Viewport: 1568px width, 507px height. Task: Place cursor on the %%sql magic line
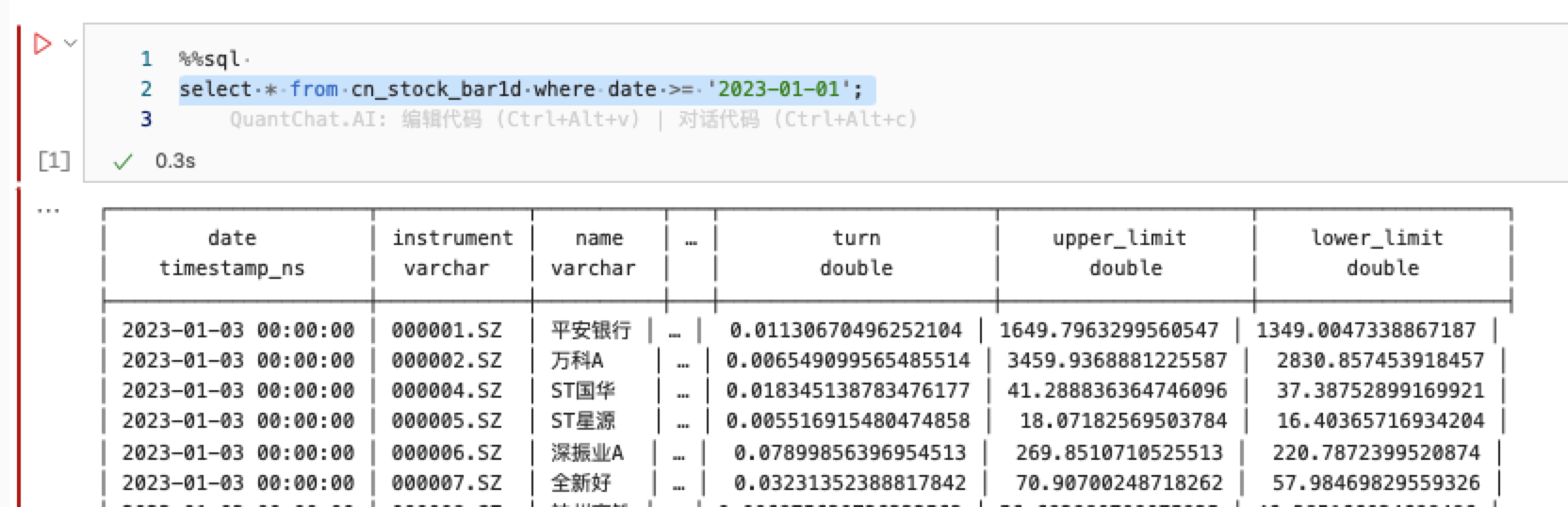click(209, 59)
